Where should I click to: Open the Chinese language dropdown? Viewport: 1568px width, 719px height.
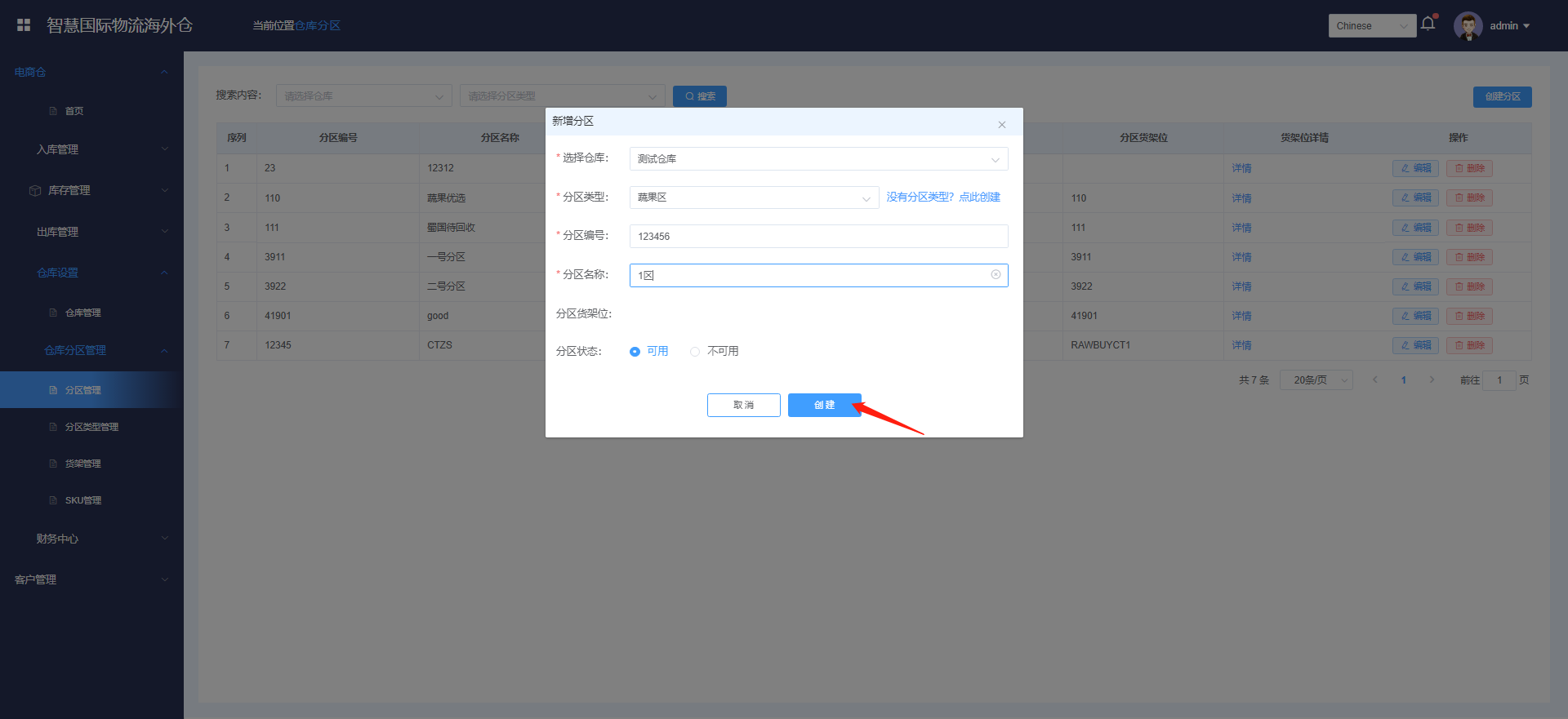point(1371,26)
